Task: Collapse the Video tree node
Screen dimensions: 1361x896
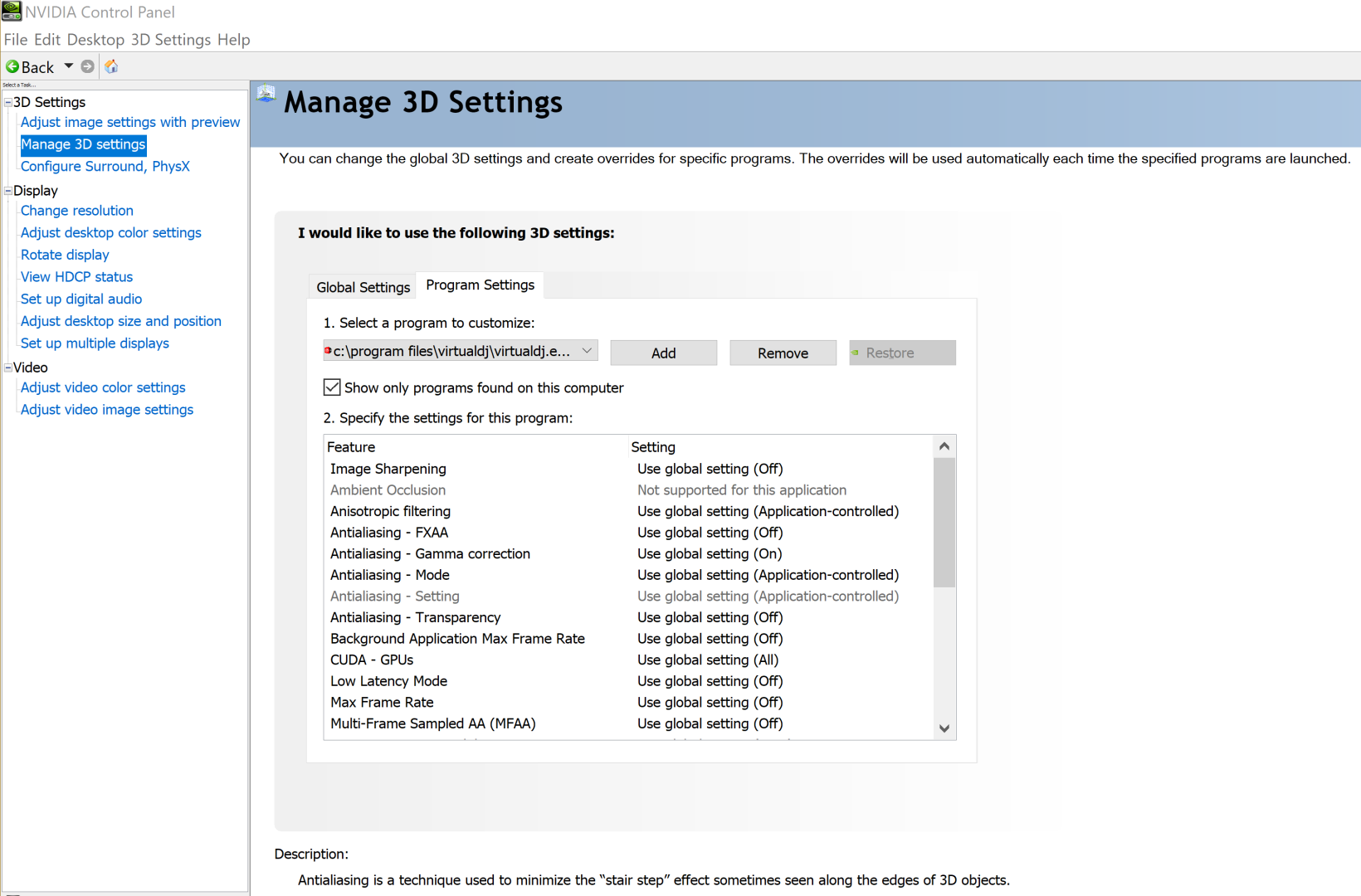Action: pyautogui.click(x=8, y=368)
